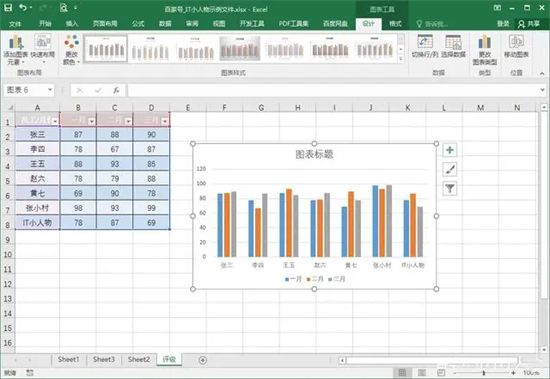Open the filter dropdown in header cell A1
The image size is (550, 379).
55,121
